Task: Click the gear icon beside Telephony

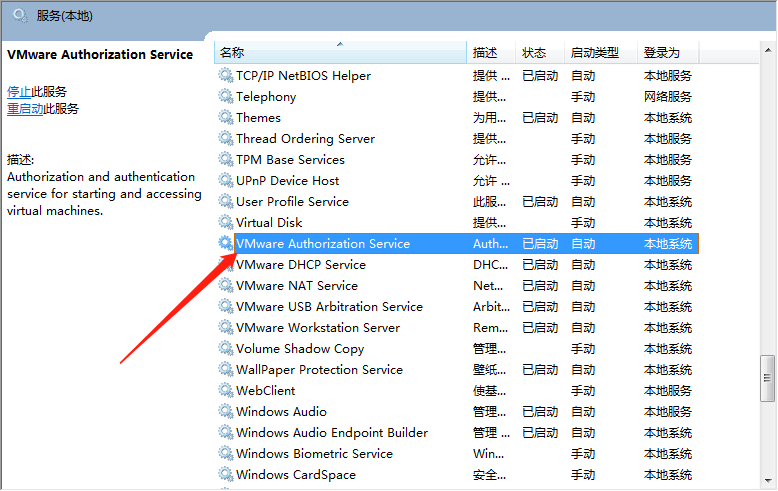Action: pos(226,96)
